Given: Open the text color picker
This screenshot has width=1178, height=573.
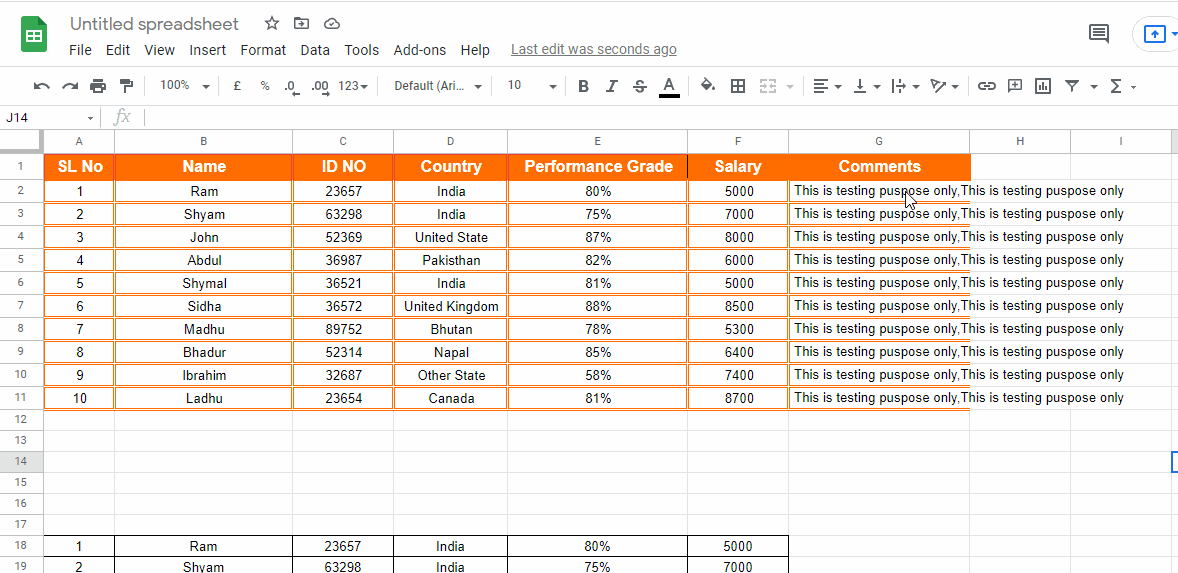Looking at the screenshot, I should click(669, 86).
